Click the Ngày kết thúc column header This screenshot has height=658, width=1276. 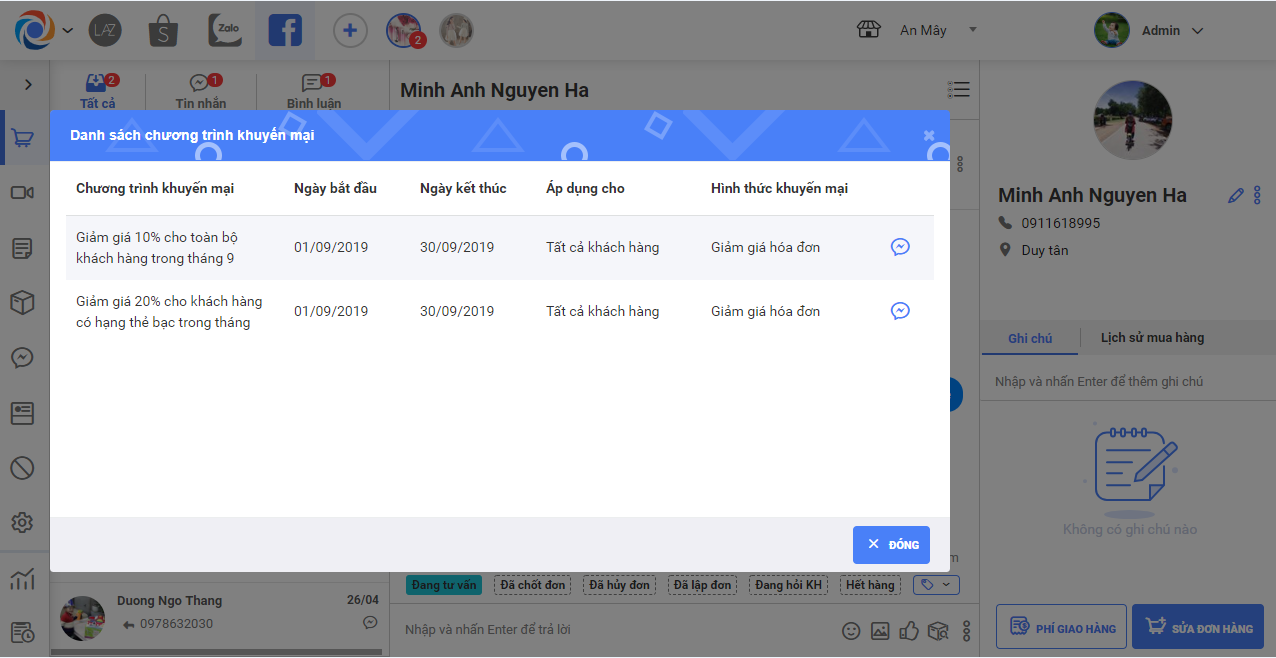coord(463,188)
